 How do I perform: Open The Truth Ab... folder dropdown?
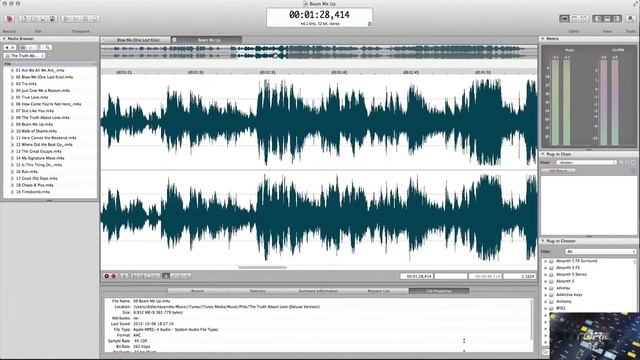[x=24, y=56]
